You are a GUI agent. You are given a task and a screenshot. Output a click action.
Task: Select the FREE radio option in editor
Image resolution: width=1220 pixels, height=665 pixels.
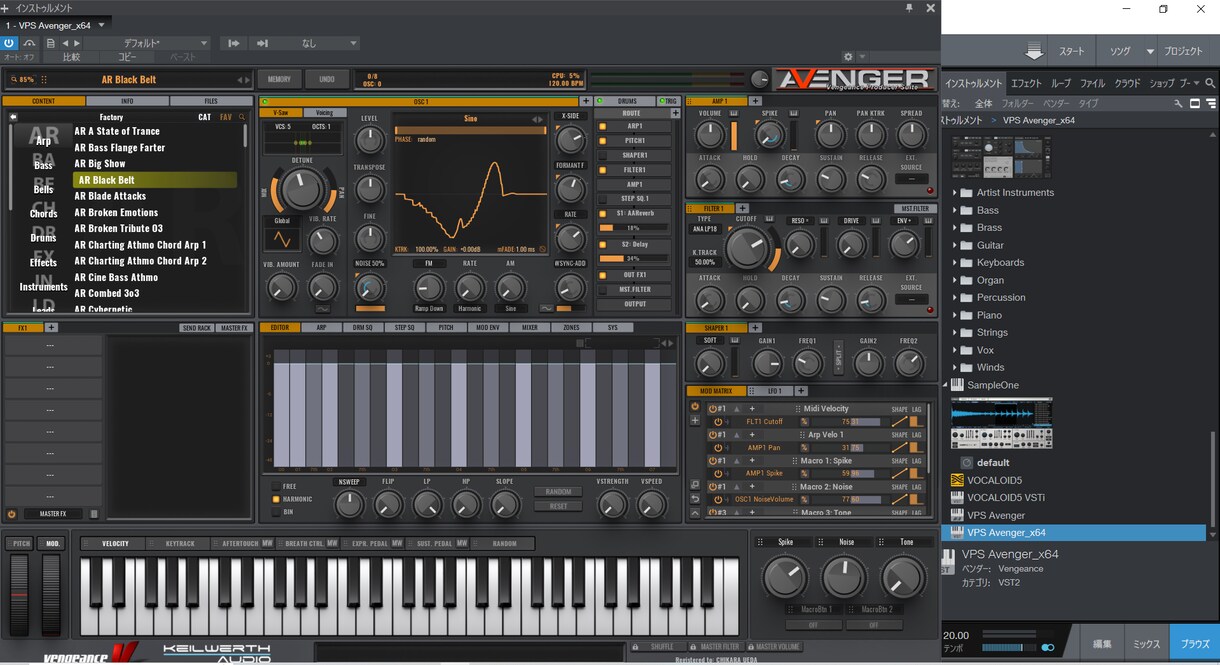tap(276, 486)
